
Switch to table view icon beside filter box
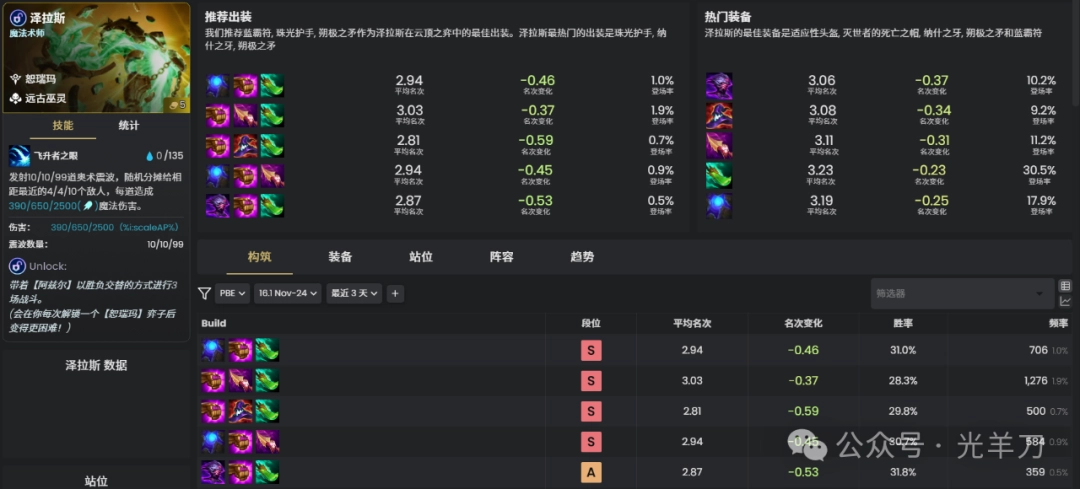(1065, 286)
